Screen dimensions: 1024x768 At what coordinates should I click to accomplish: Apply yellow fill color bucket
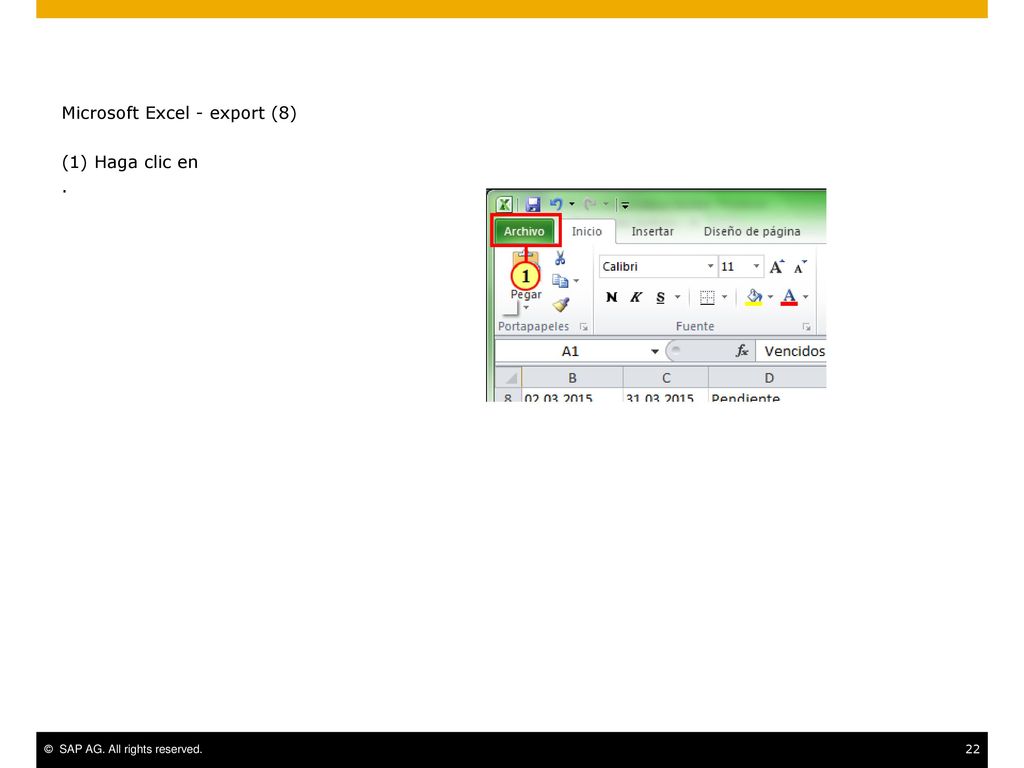click(754, 297)
